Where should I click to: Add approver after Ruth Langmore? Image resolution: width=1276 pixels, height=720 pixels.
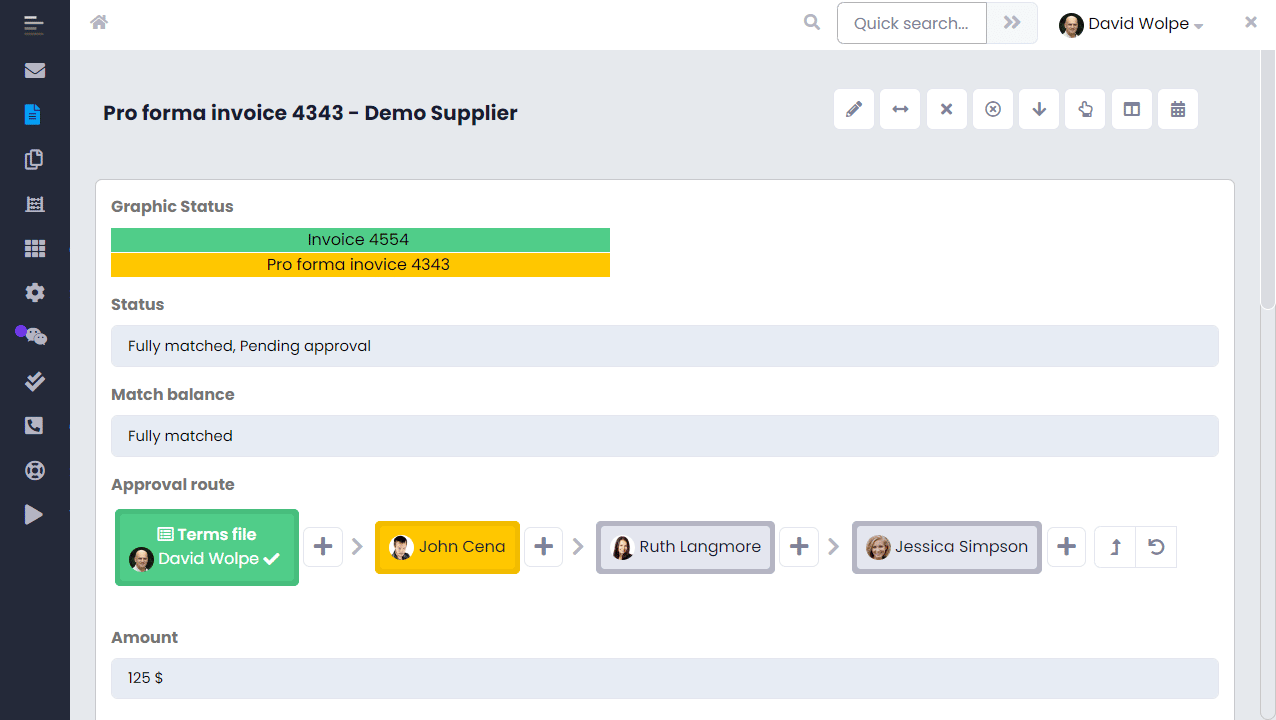pyautogui.click(x=799, y=547)
